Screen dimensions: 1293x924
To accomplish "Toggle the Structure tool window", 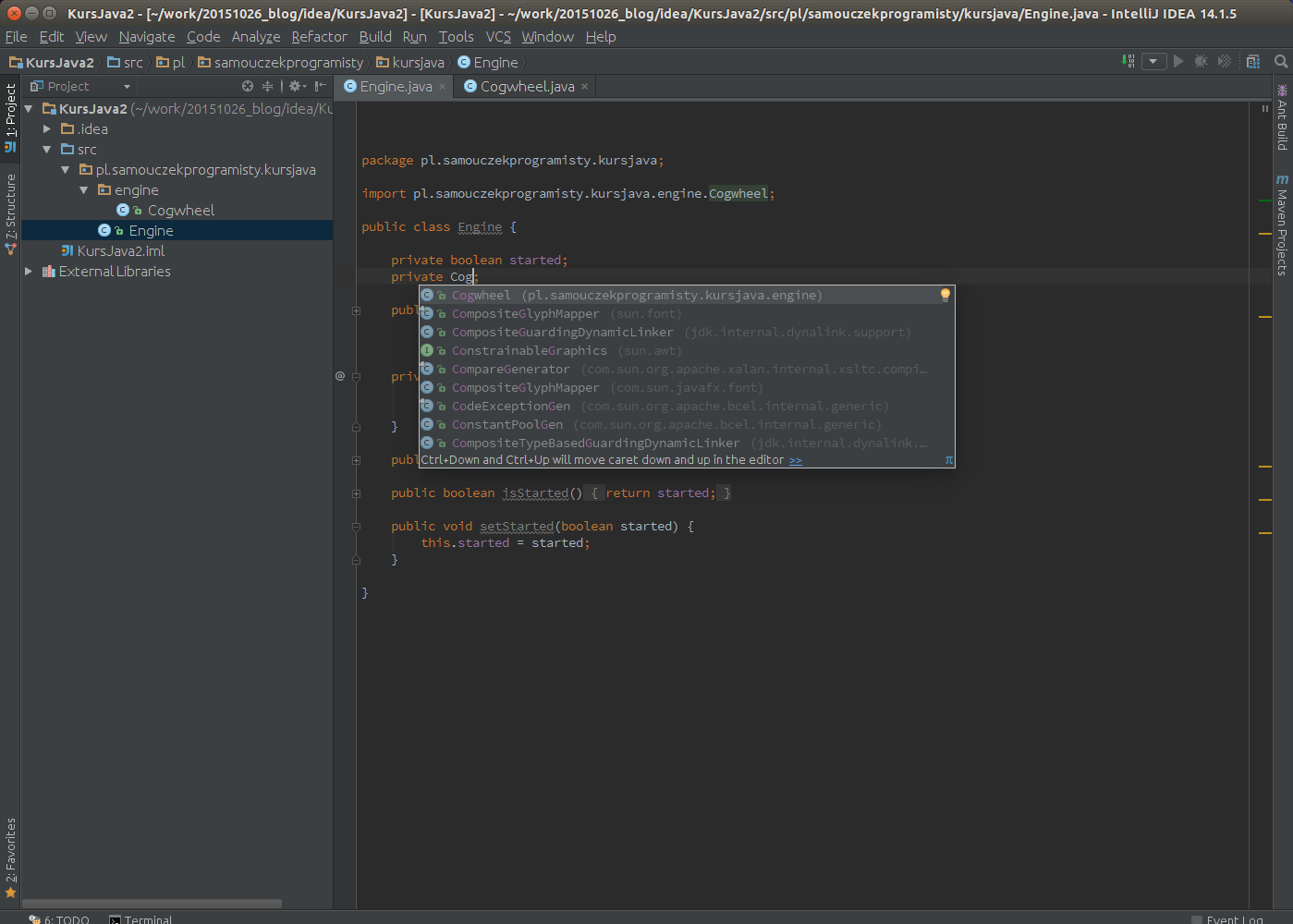I will [10, 214].
